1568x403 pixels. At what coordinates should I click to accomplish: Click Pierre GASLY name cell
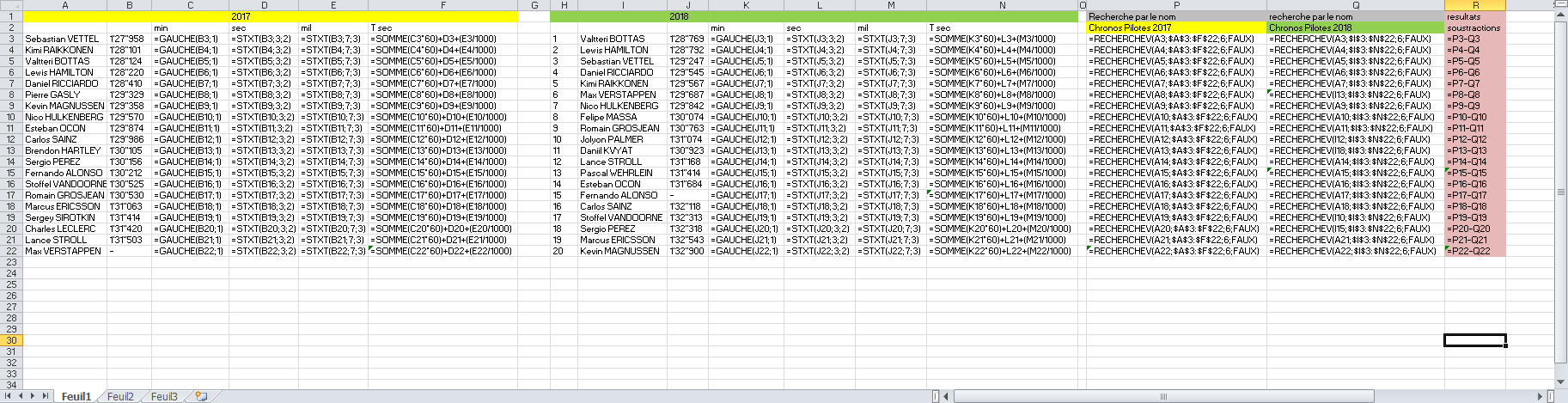(x=65, y=95)
